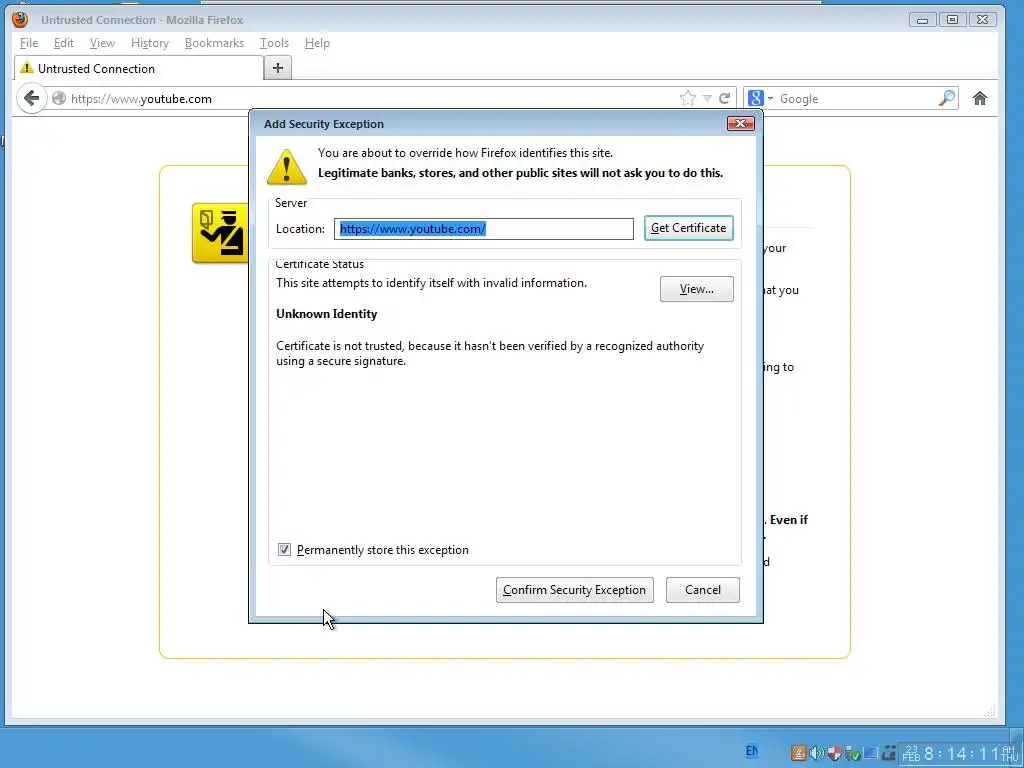Click Confirm Security Exception button
Viewport: 1024px width, 768px height.
click(574, 590)
